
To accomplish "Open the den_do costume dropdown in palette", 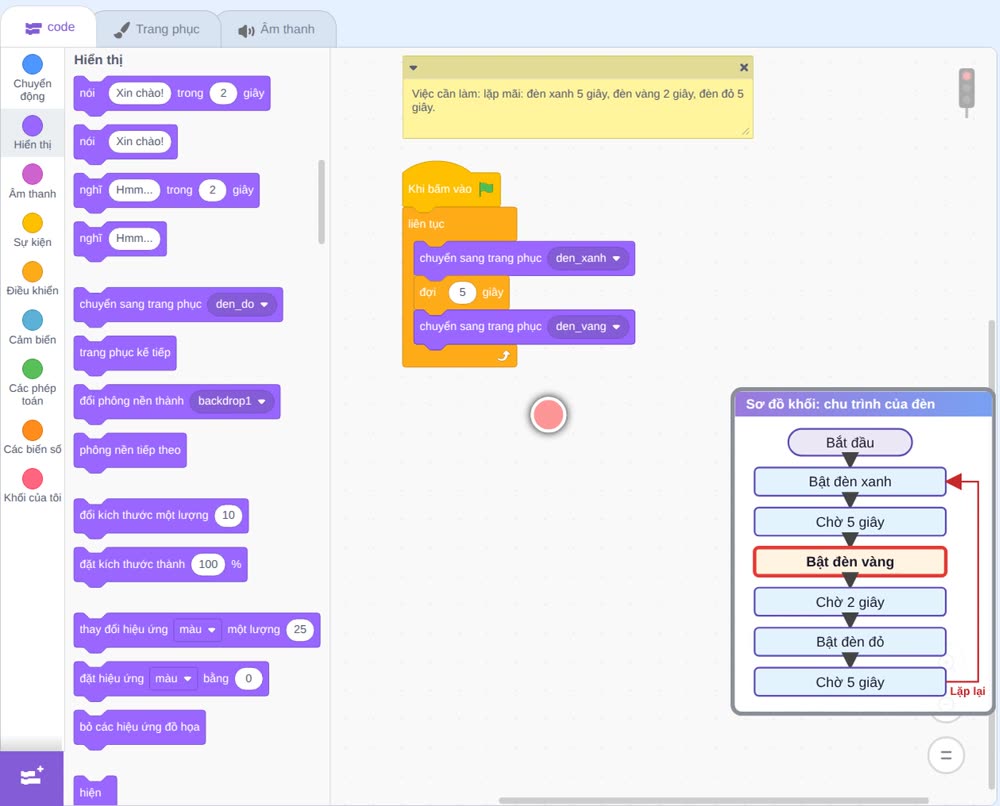I will pos(242,304).
